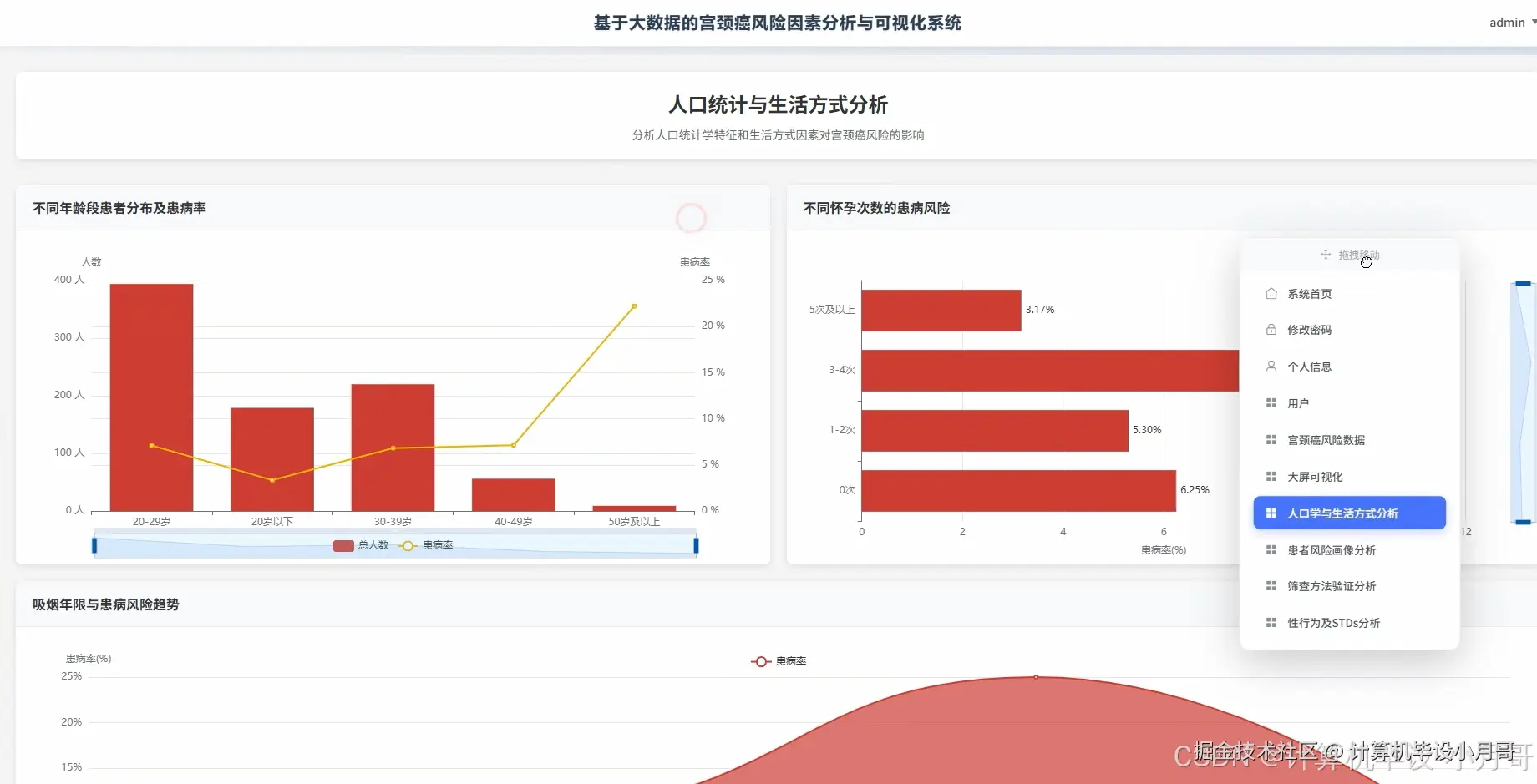Toggle the 总人数 legend in age chart
1537x784 pixels.
[361, 545]
